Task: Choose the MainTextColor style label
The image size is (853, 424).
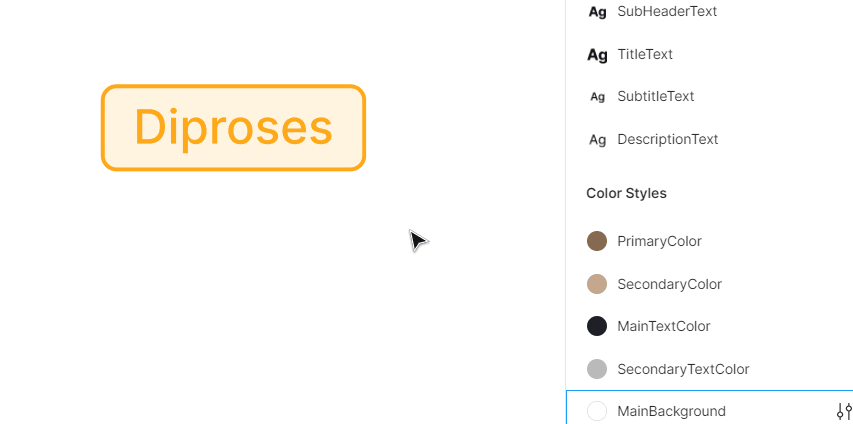Action: tap(664, 326)
